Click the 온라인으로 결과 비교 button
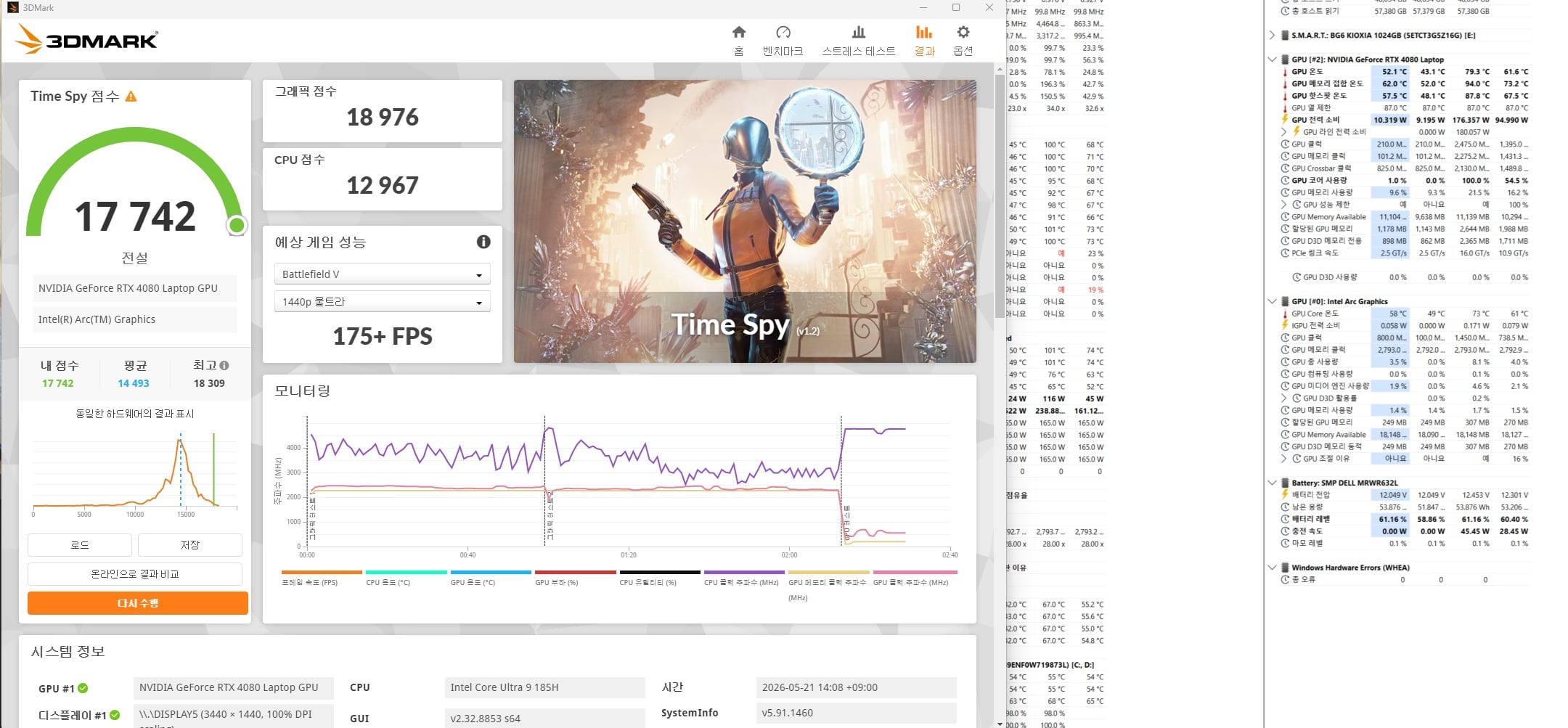Image resolution: width=1568 pixels, height=728 pixels. pyautogui.click(x=135, y=574)
